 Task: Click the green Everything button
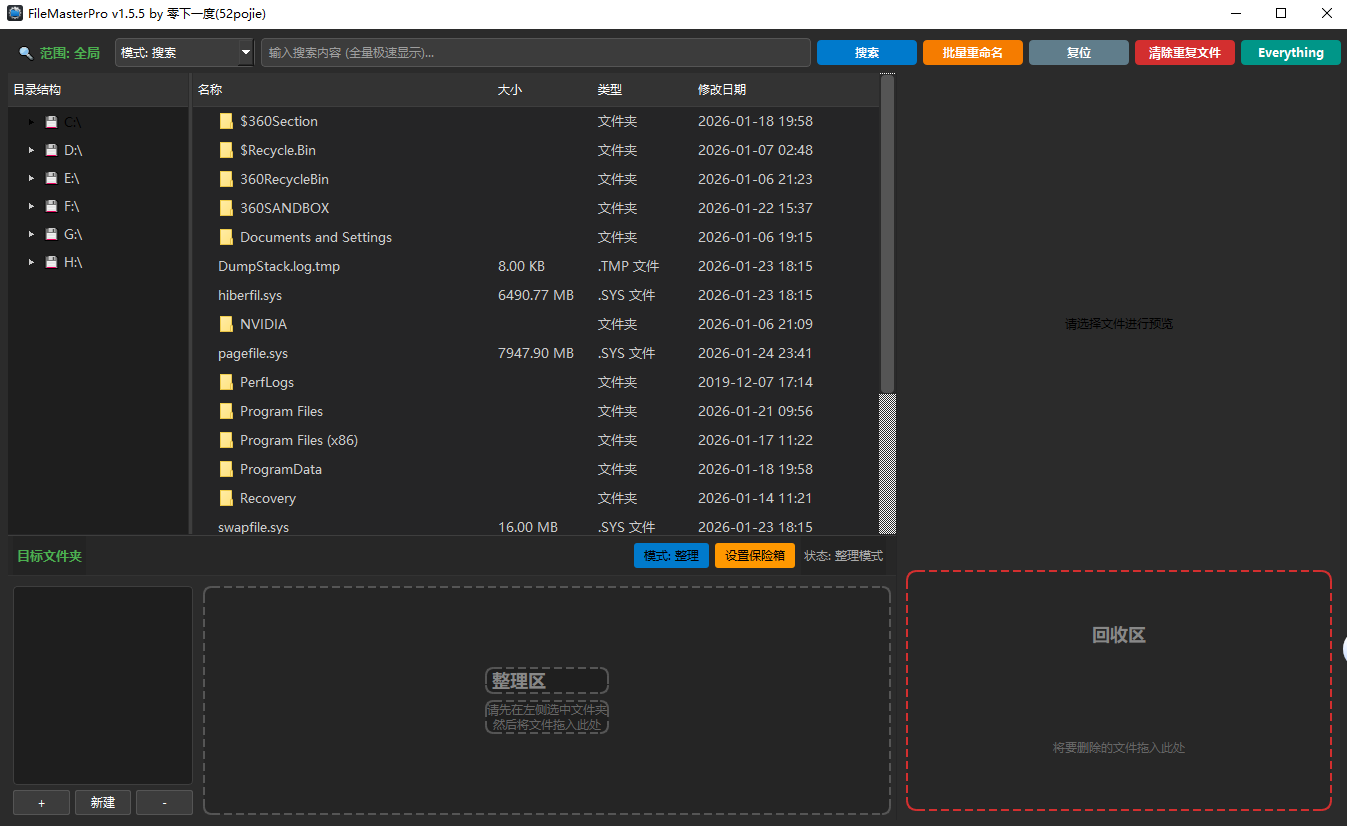1290,53
